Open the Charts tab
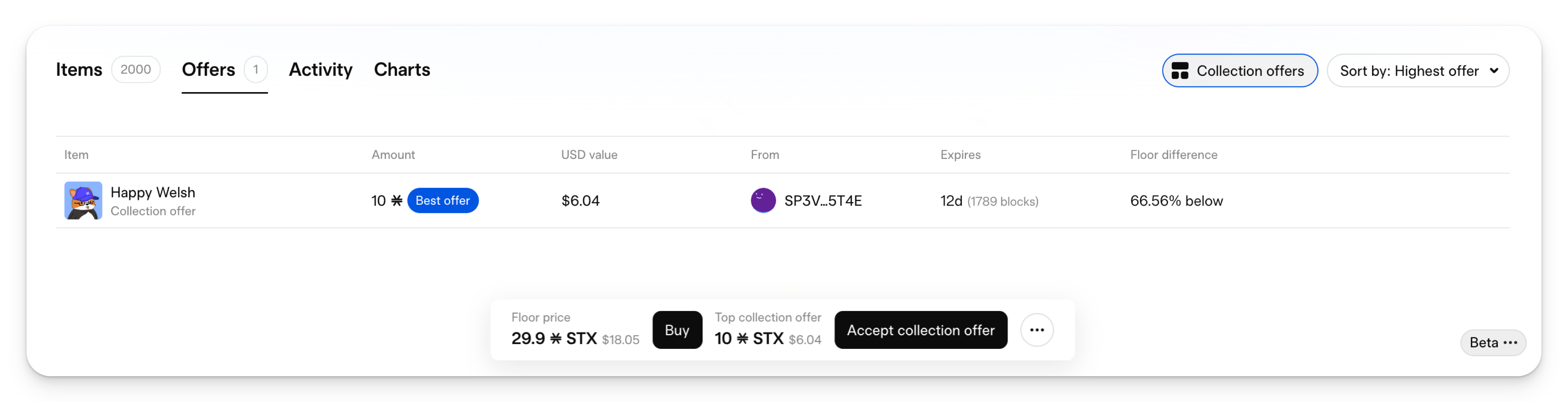1568x402 pixels. [x=402, y=69]
